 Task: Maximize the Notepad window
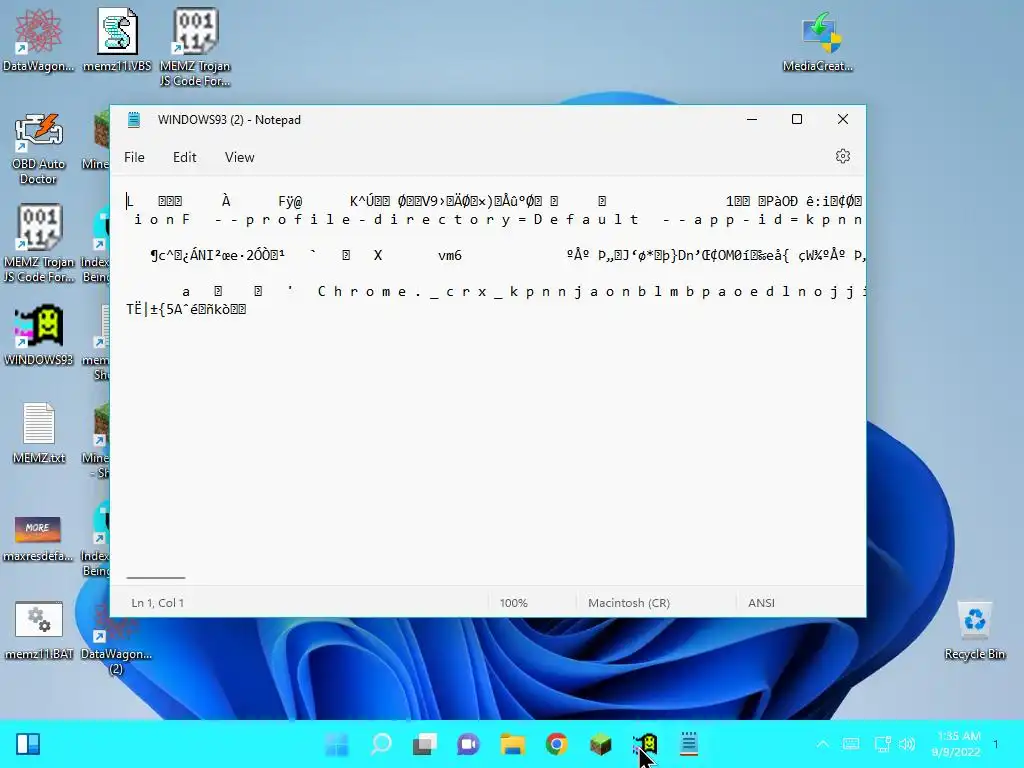(x=797, y=120)
